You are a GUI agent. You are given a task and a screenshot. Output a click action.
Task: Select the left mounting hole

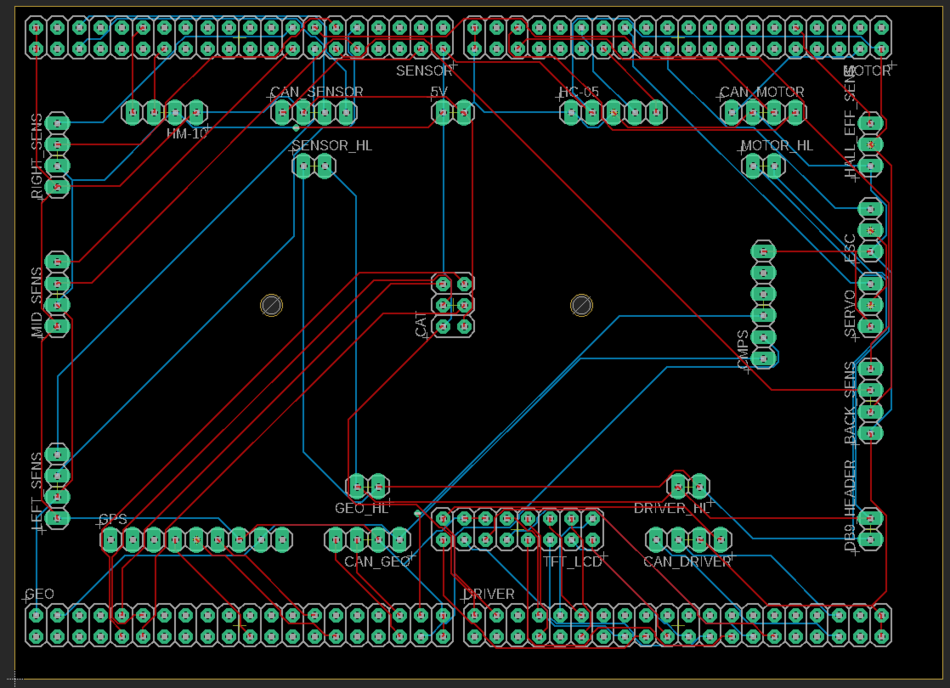[271, 305]
